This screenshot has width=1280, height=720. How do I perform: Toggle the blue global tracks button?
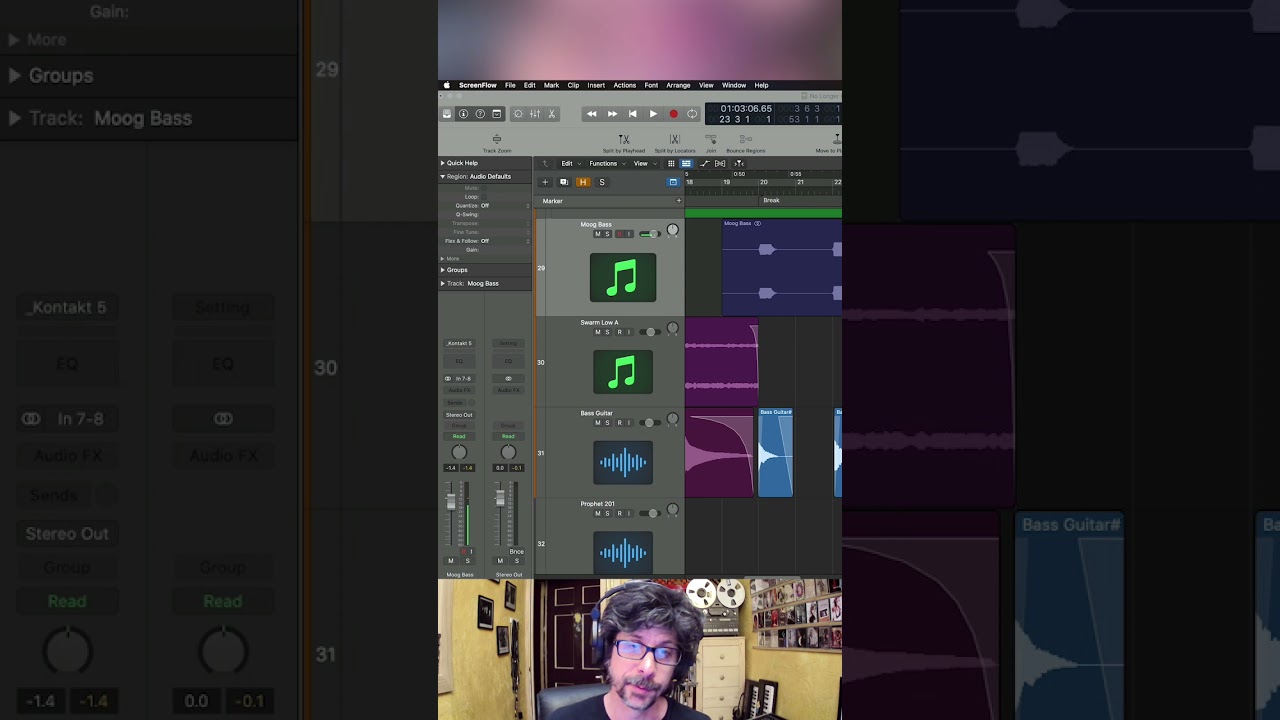point(673,182)
